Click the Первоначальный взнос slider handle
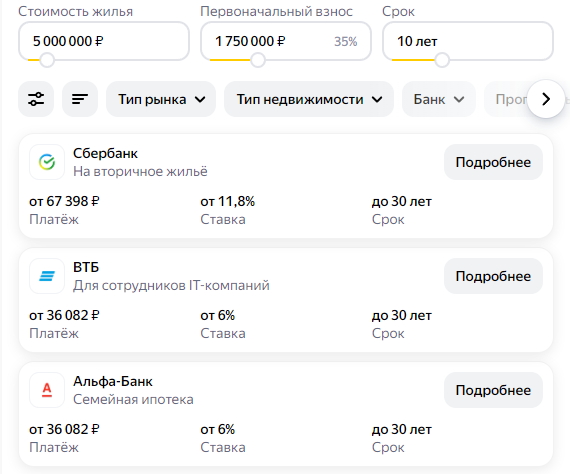 coord(258,60)
